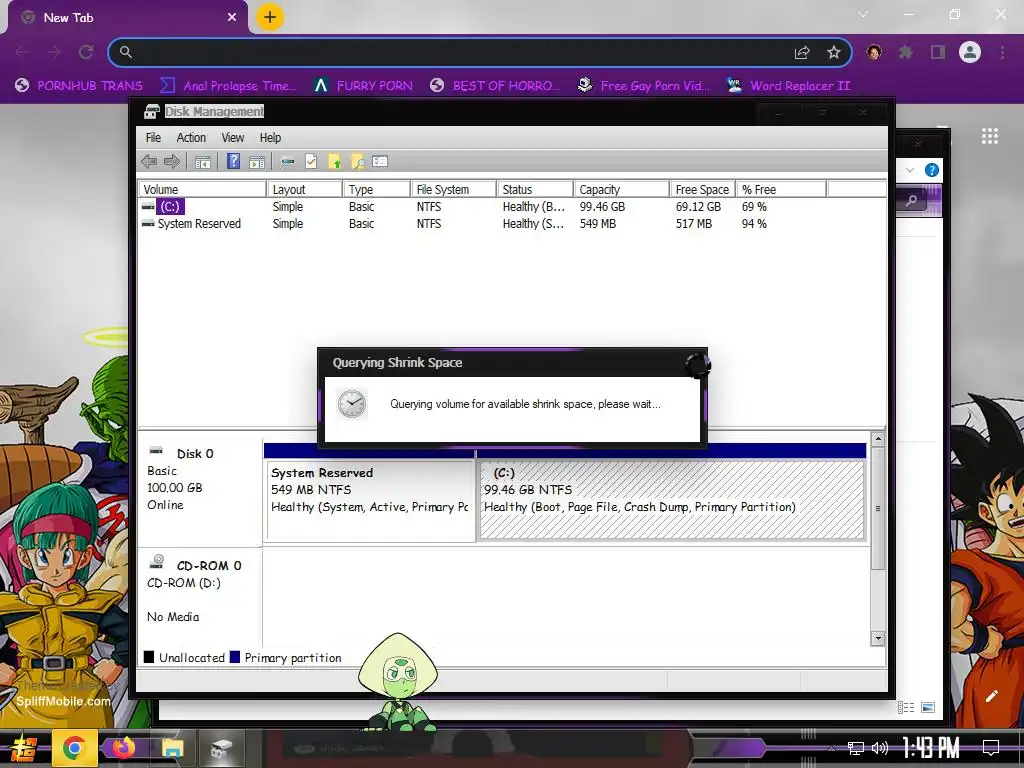Viewport: 1024px width, 768px height.
Task: Click the share page icon in address bar
Action: (802, 52)
